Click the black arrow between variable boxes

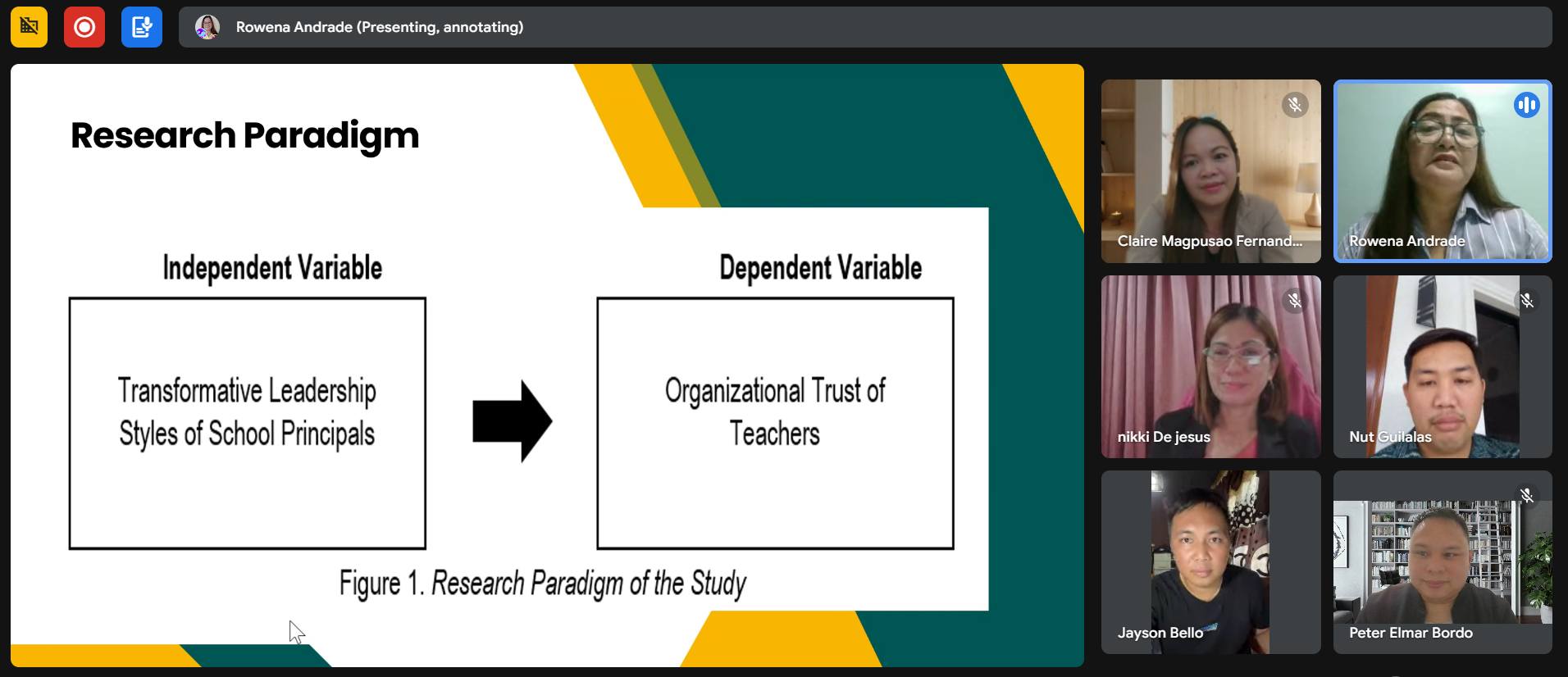512,421
